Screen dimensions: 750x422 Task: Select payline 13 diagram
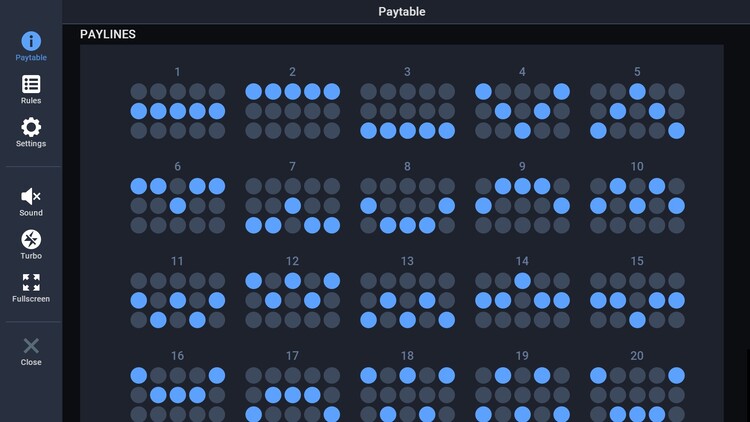(407, 300)
